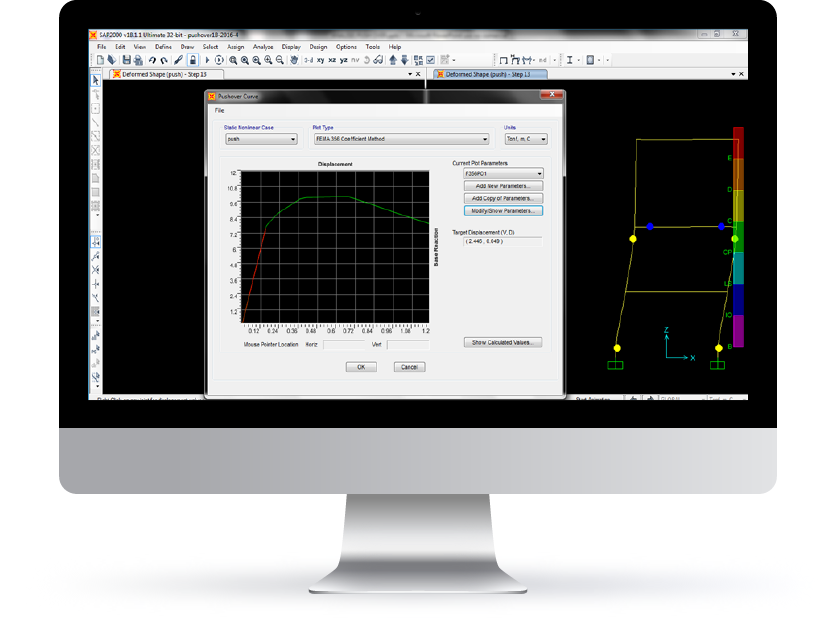The image size is (836, 640).
Task: Open the Define menu
Action: 163,47
